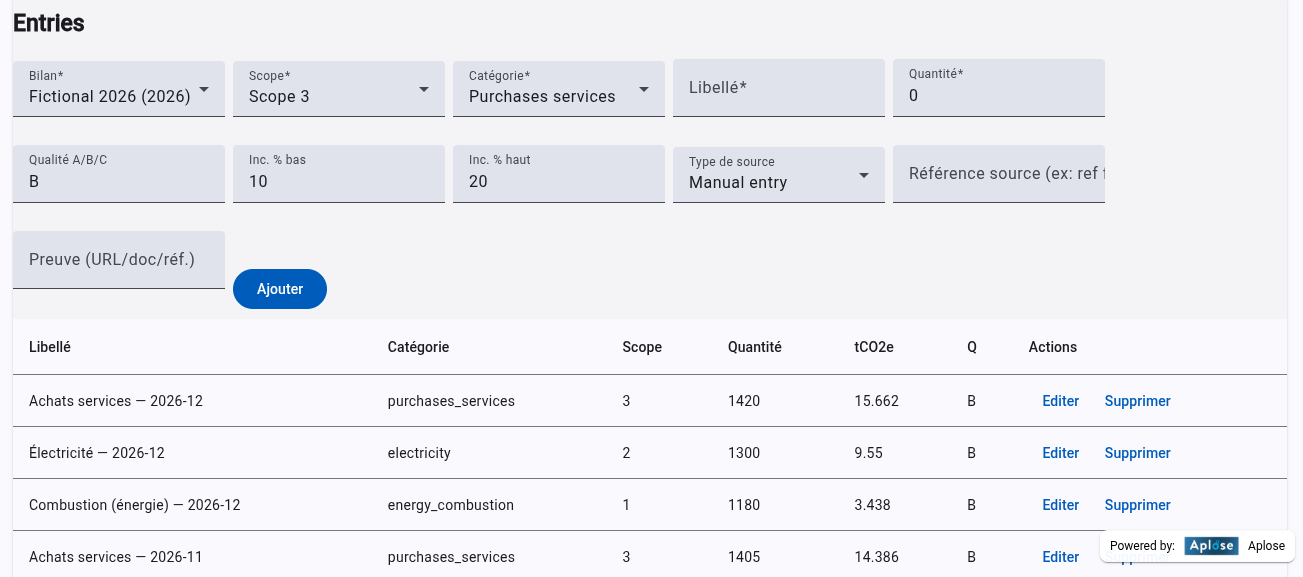
Task: Click the Preuve URL input field
Action: (118, 260)
